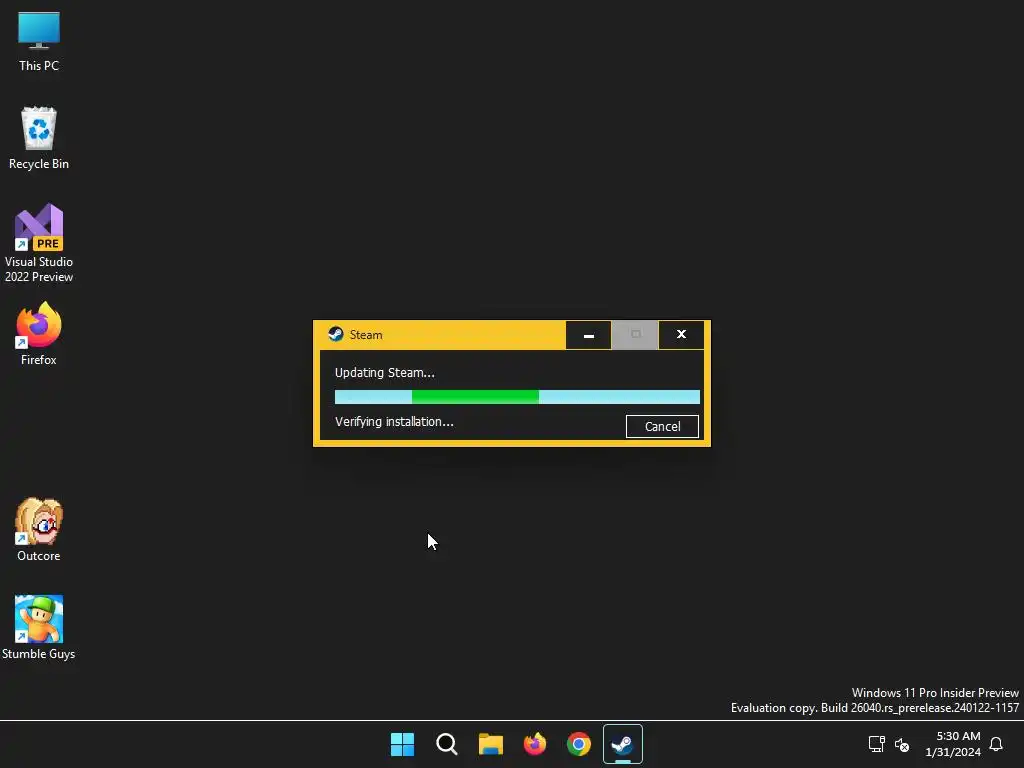Click the Steam taskbar icon
This screenshot has height=768, width=1024.
click(x=623, y=744)
